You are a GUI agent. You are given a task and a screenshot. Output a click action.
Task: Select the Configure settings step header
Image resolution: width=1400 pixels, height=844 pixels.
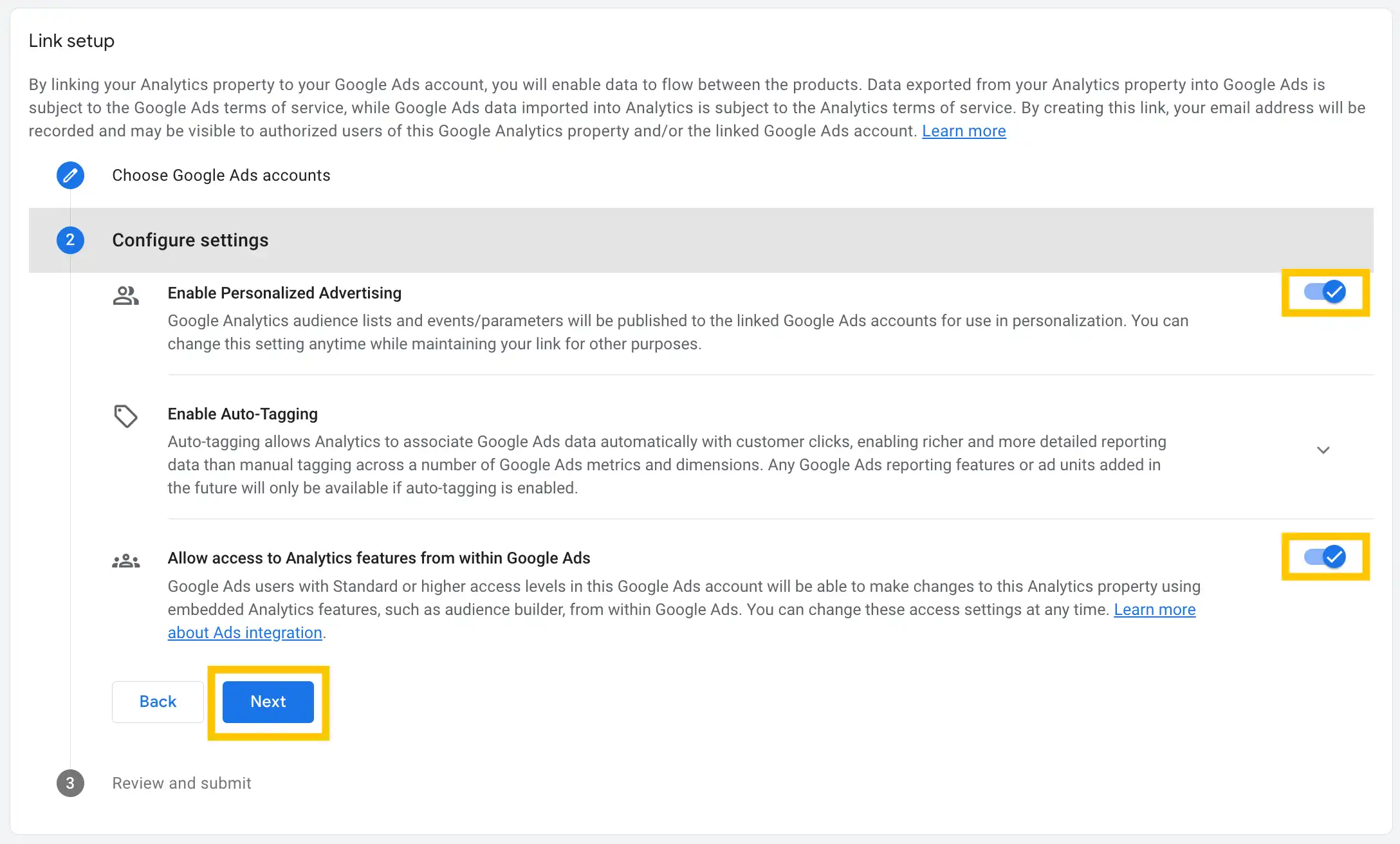190,240
